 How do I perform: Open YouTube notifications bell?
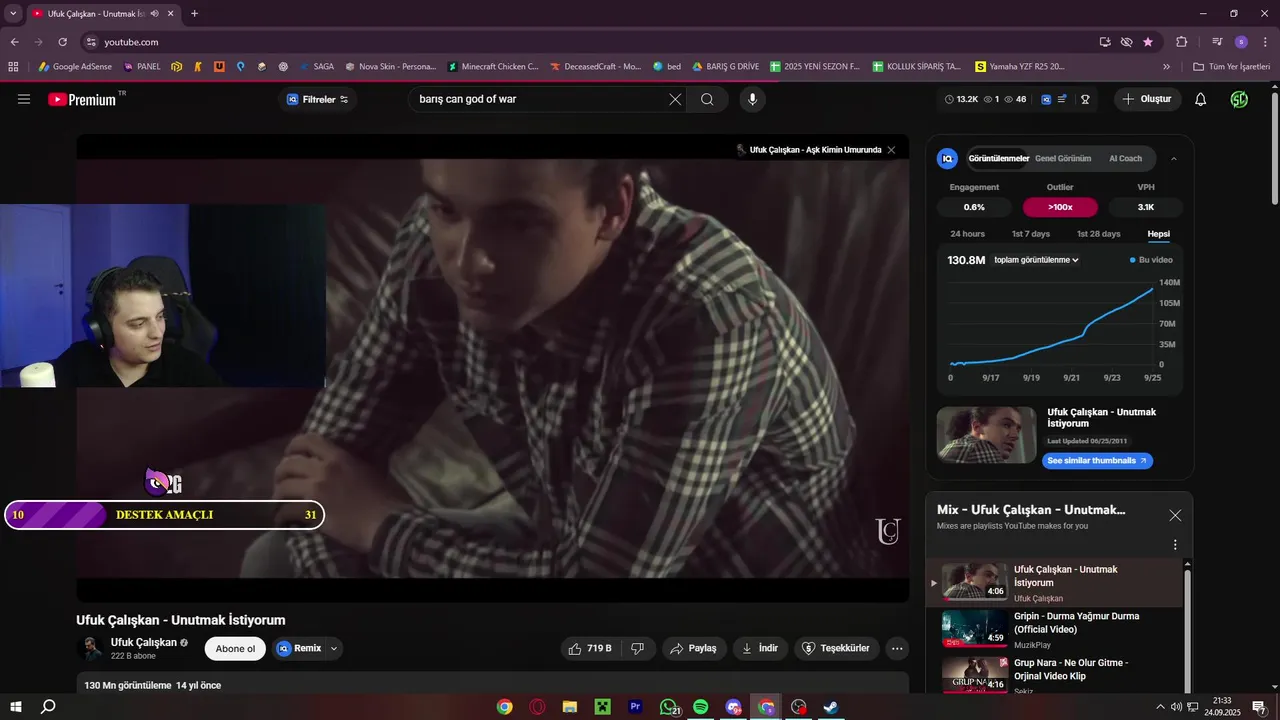coord(1201,99)
